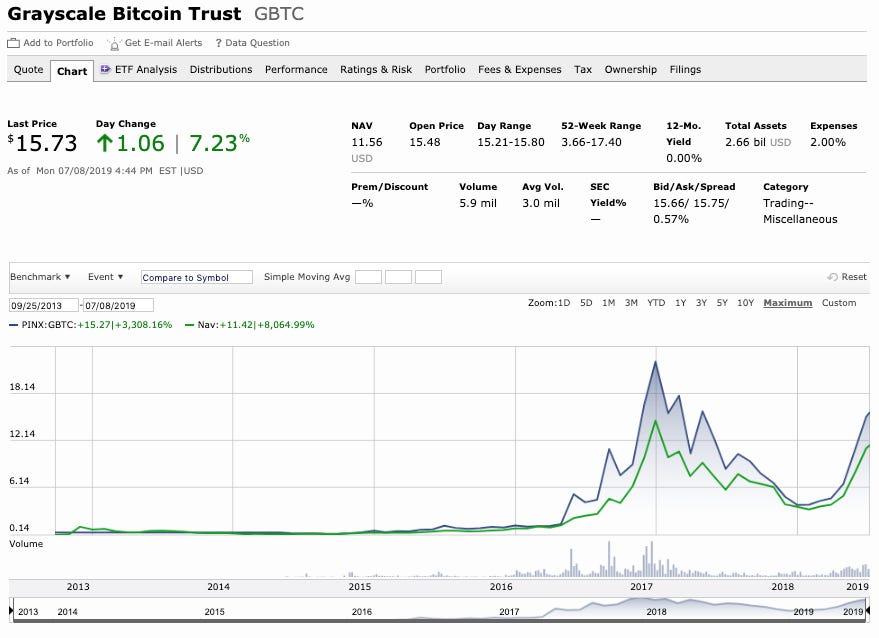Click the NAV value 11.56

tap(367, 142)
